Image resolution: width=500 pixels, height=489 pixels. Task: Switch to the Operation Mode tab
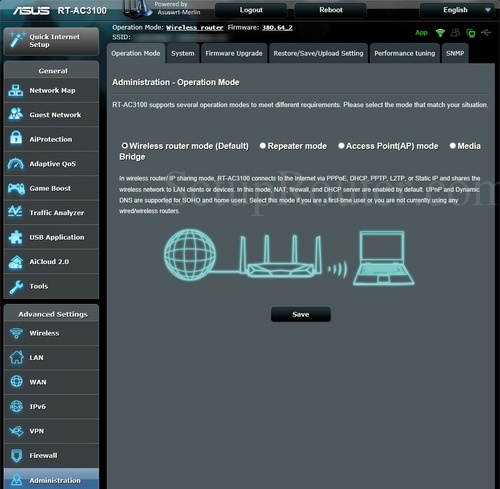[136, 53]
